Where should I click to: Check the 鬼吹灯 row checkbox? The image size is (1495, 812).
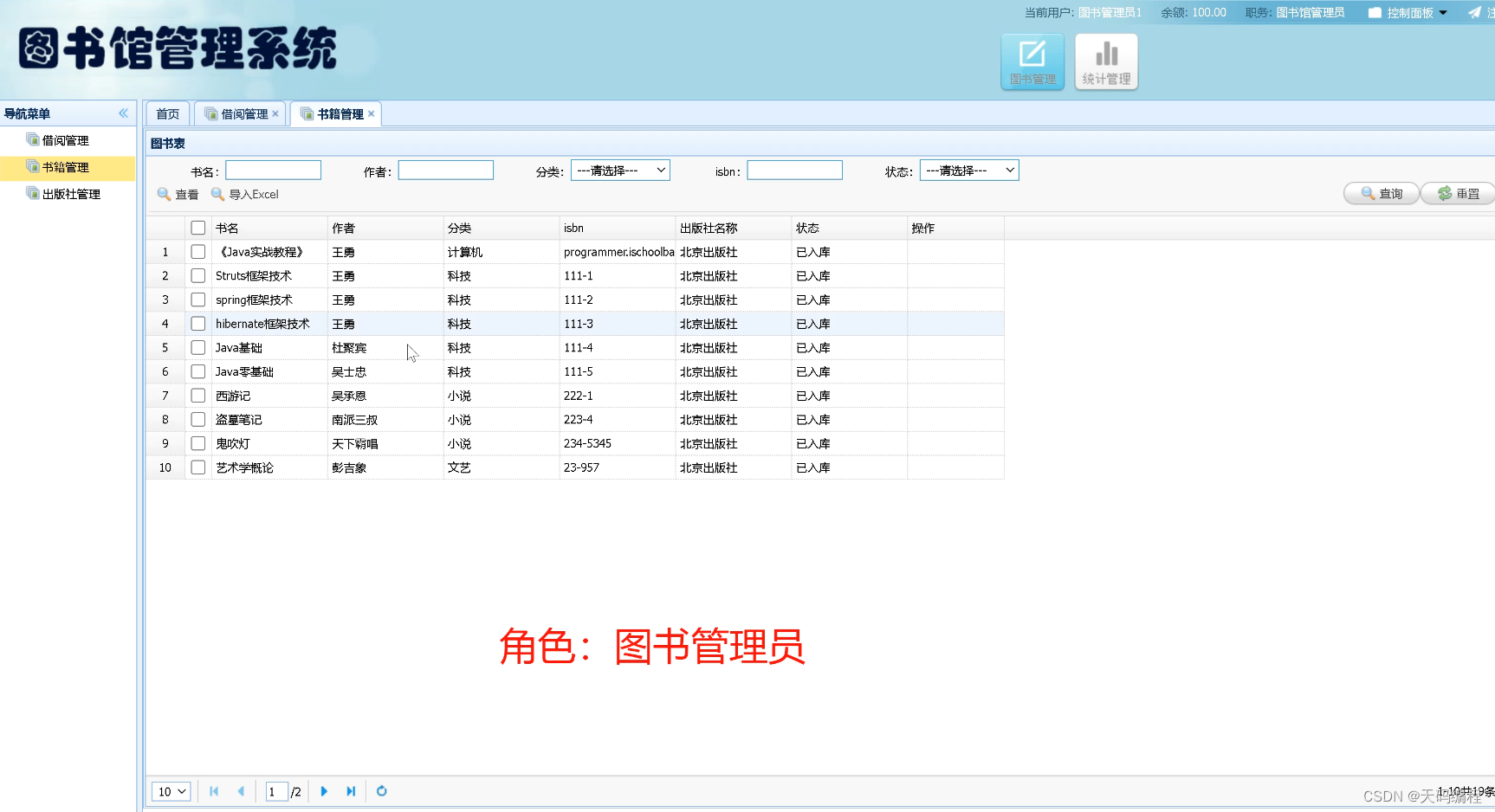click(x=198, y=443)
